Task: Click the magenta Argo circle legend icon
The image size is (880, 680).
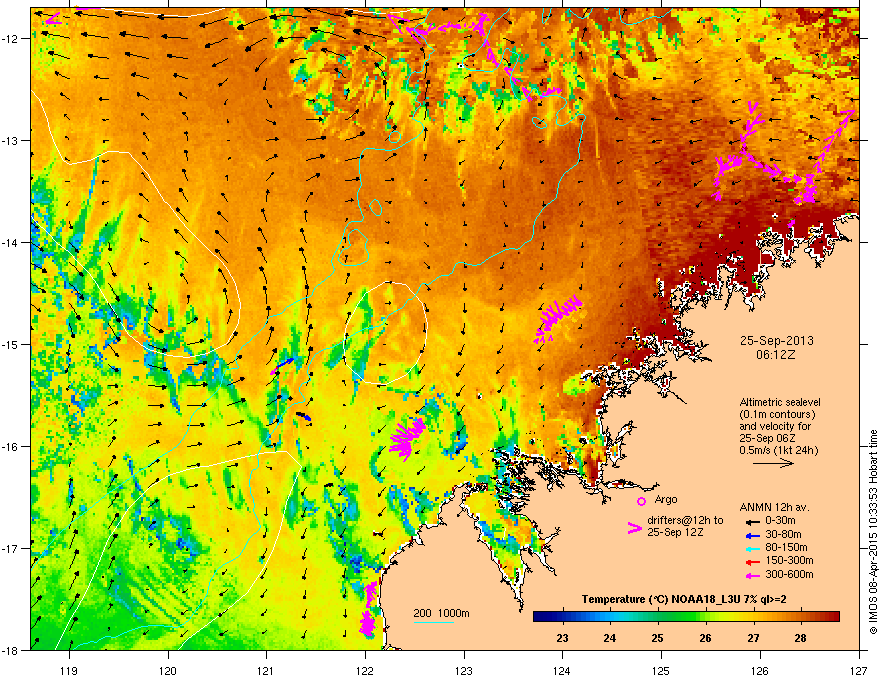Action: click(641, 501)
